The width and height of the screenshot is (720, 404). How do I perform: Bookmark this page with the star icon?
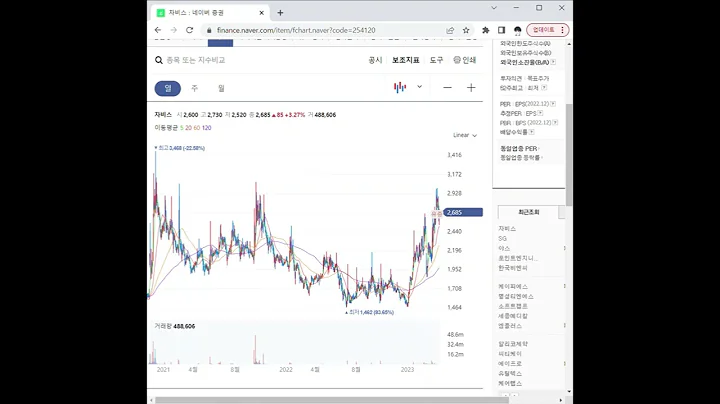coord(466,30)
